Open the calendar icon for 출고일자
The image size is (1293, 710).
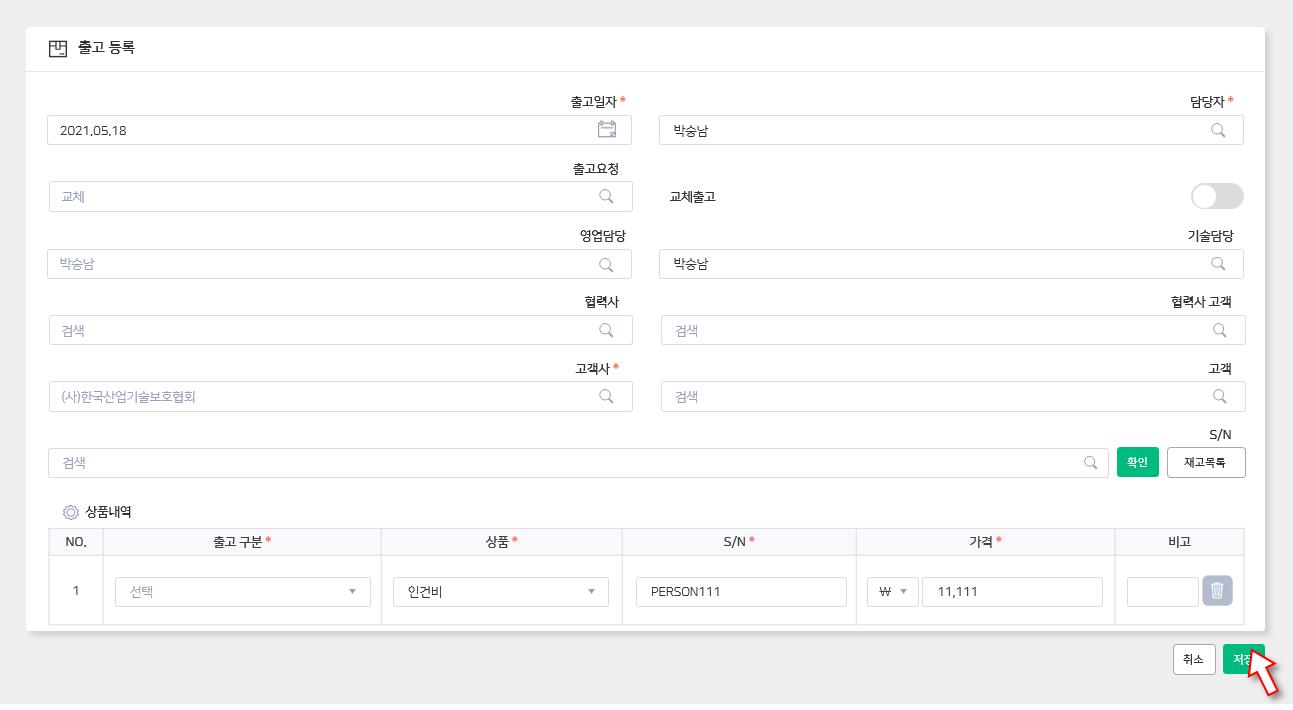(x=606, y=129)
